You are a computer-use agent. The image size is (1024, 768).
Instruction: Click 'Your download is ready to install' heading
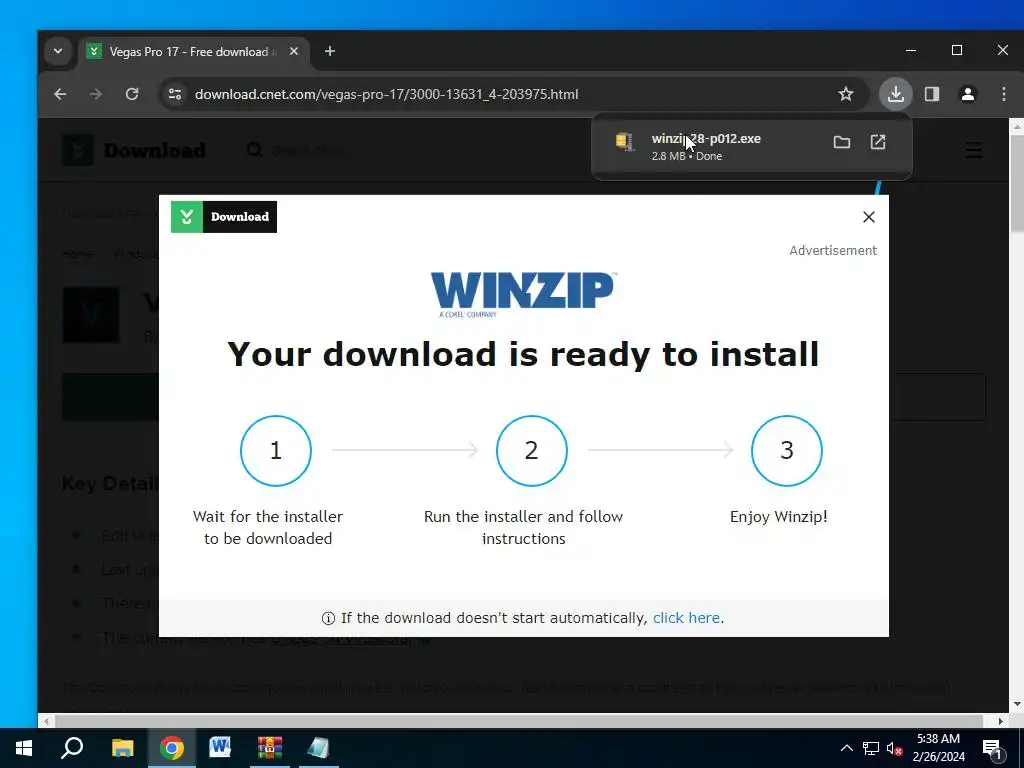pyautogui.click(x=523, y=355)
